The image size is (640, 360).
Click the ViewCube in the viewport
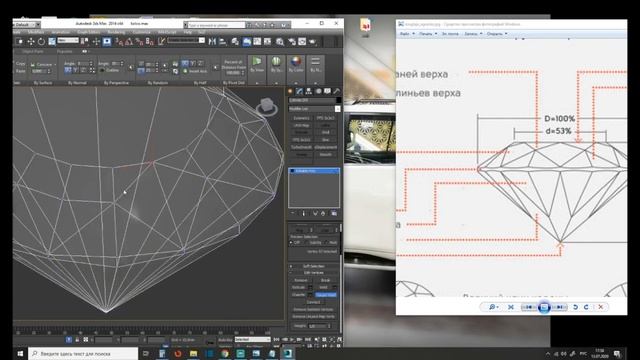[x=267, y=106]
